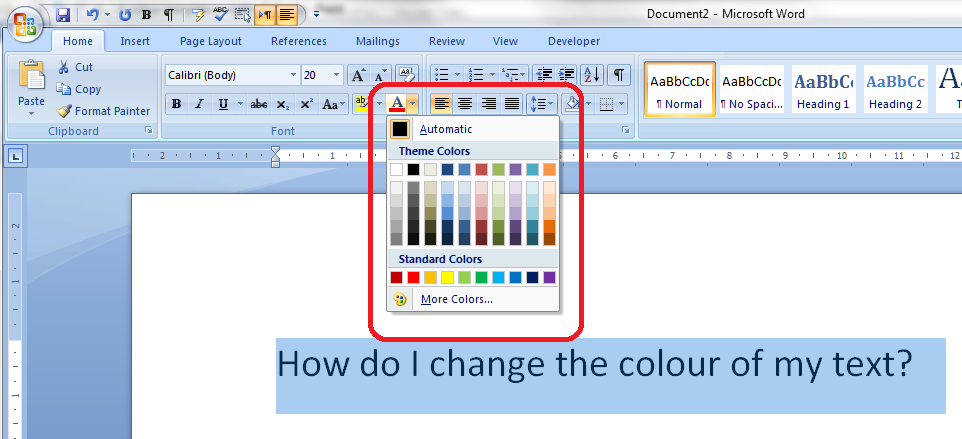Pick the standard Red color swatch

coord(414,278)
